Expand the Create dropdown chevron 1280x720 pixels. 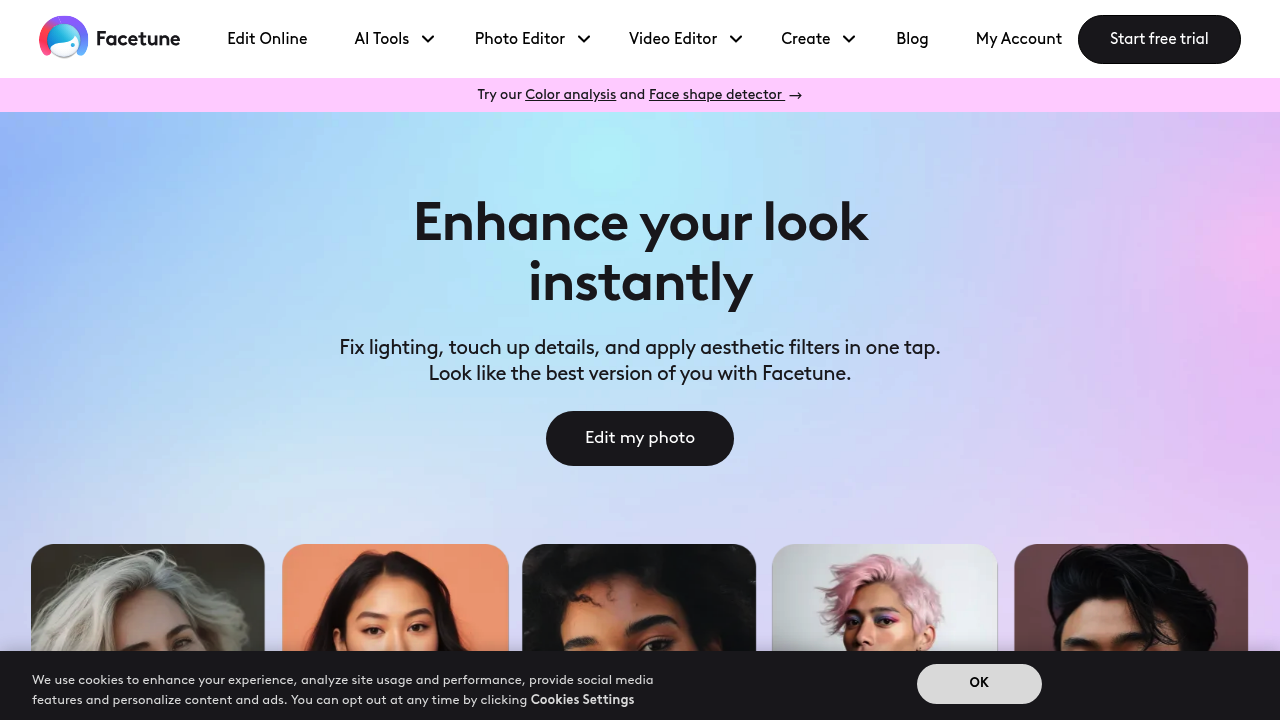tap(849, 39)
